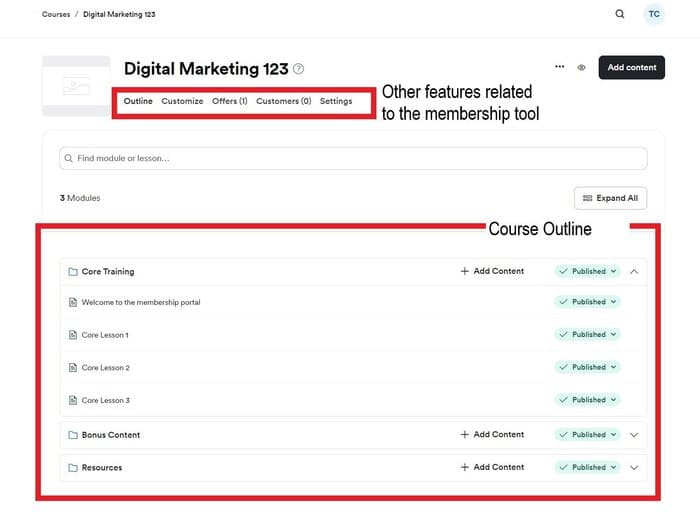Click the black Add content button

(631, 67)
